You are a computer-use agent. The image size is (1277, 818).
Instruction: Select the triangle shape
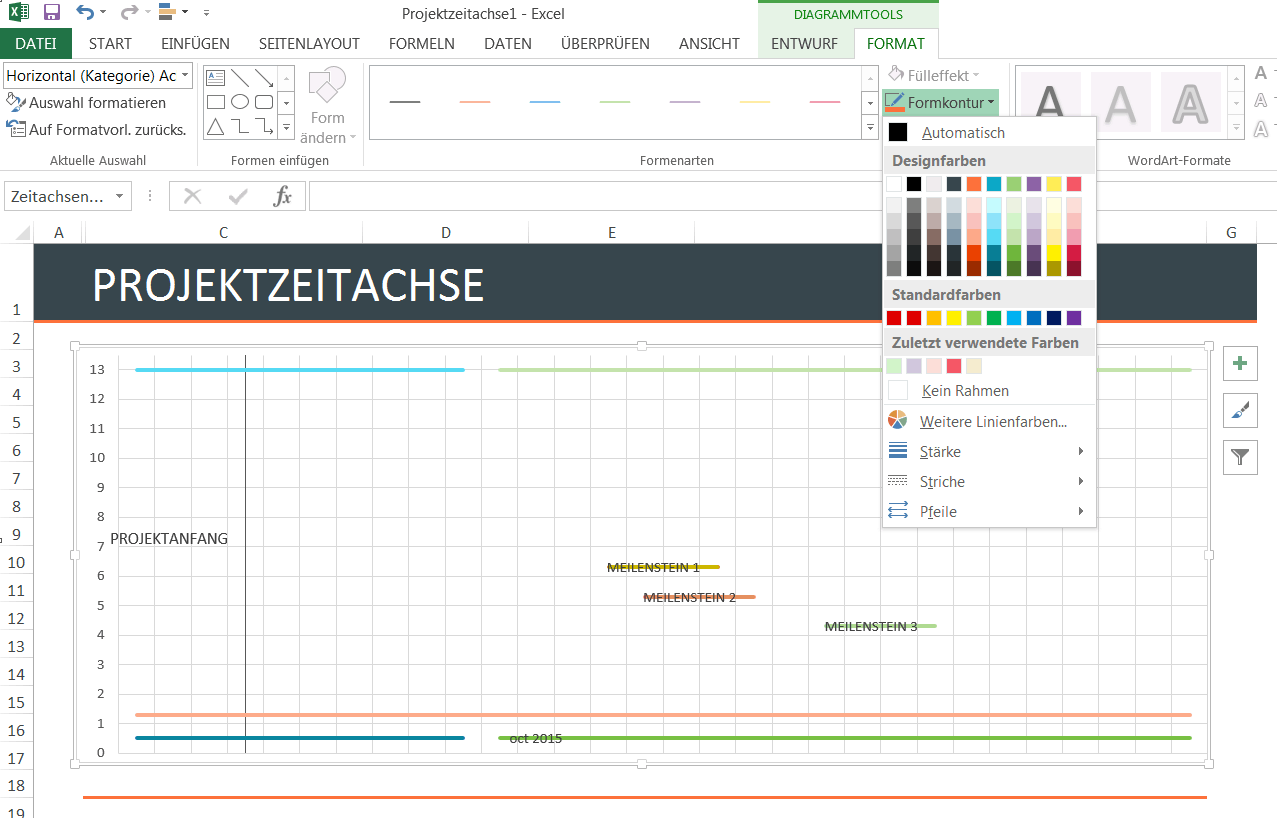[216, 127]
